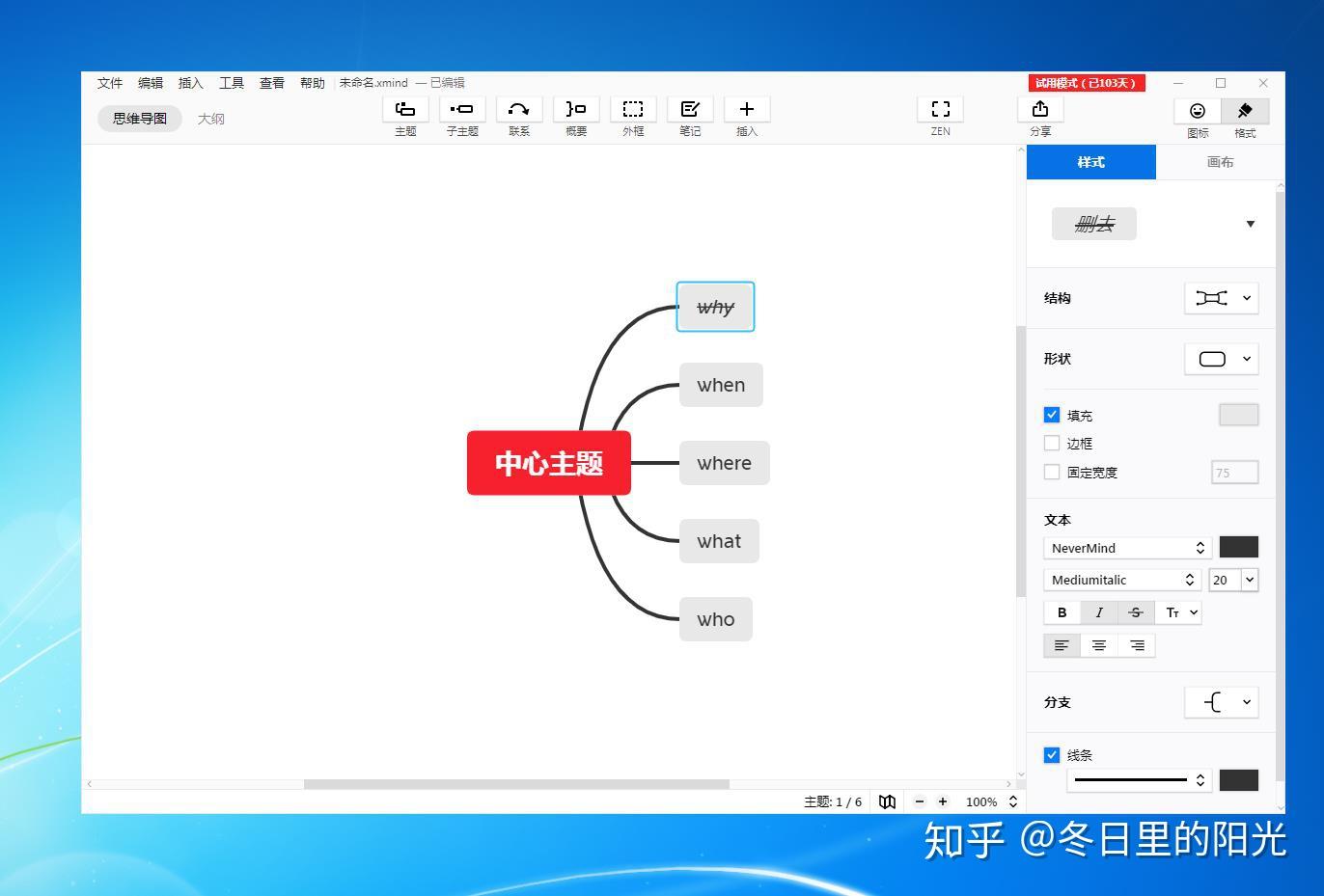Open the 帮助 (Help) menu

click(313, 83)
